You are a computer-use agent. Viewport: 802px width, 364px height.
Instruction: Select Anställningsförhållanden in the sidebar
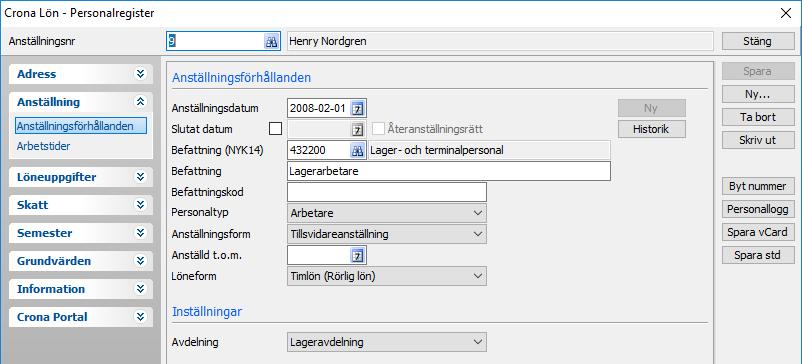click(81, 126)
